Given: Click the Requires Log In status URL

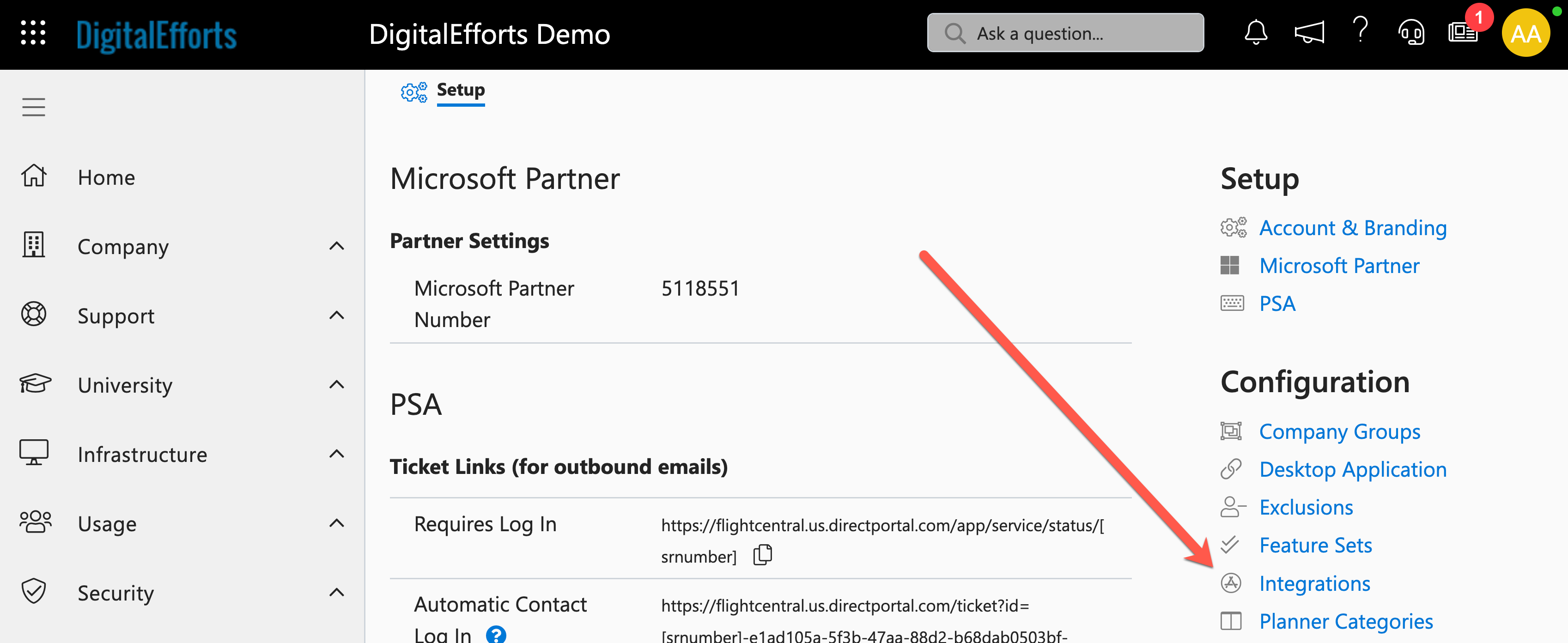Looking at the screenshot, I should (x=882, y=540).
